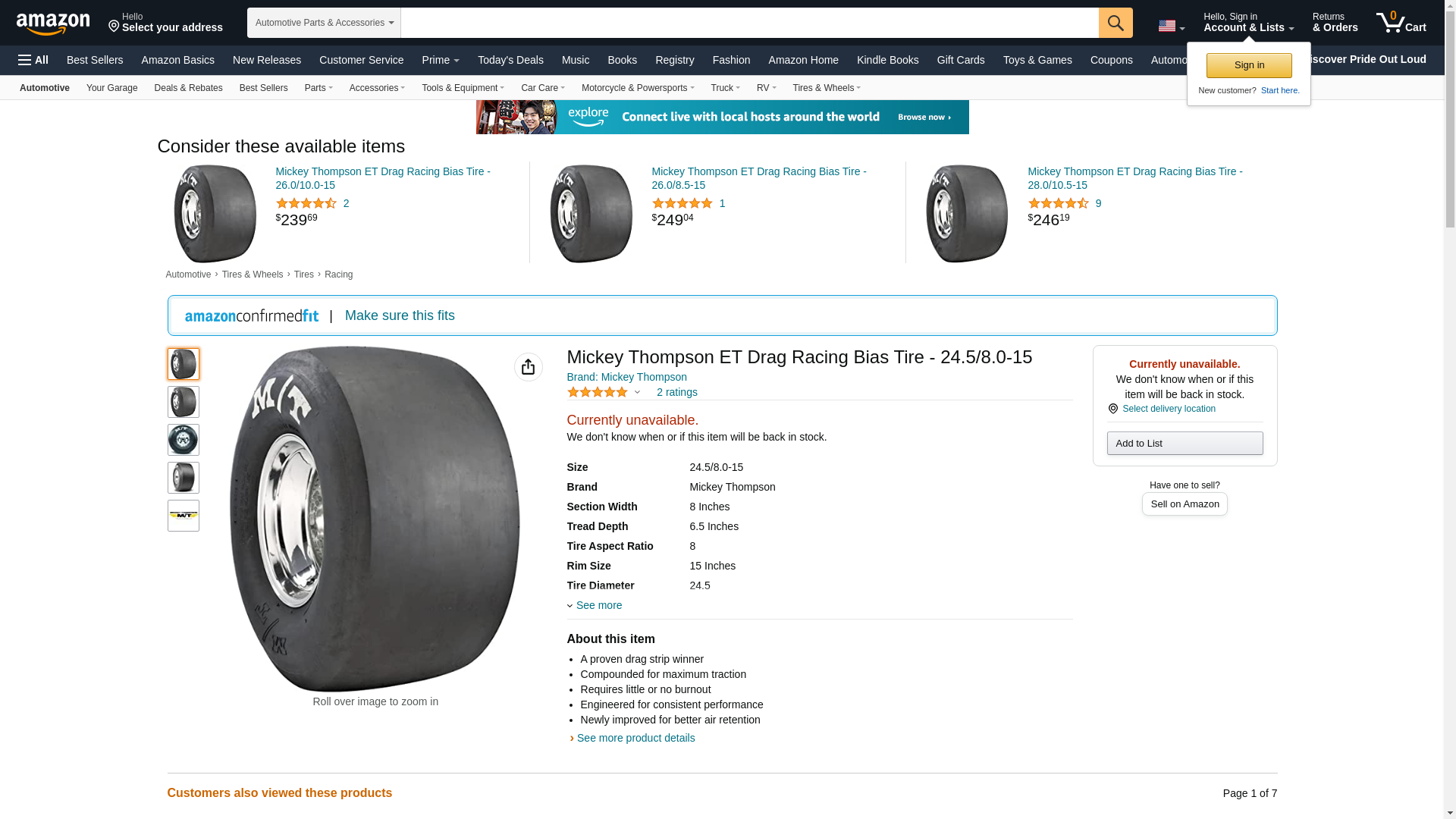The image size is (1456, 819).
Task: Expand See more product specifications
Action: point(598,605)
